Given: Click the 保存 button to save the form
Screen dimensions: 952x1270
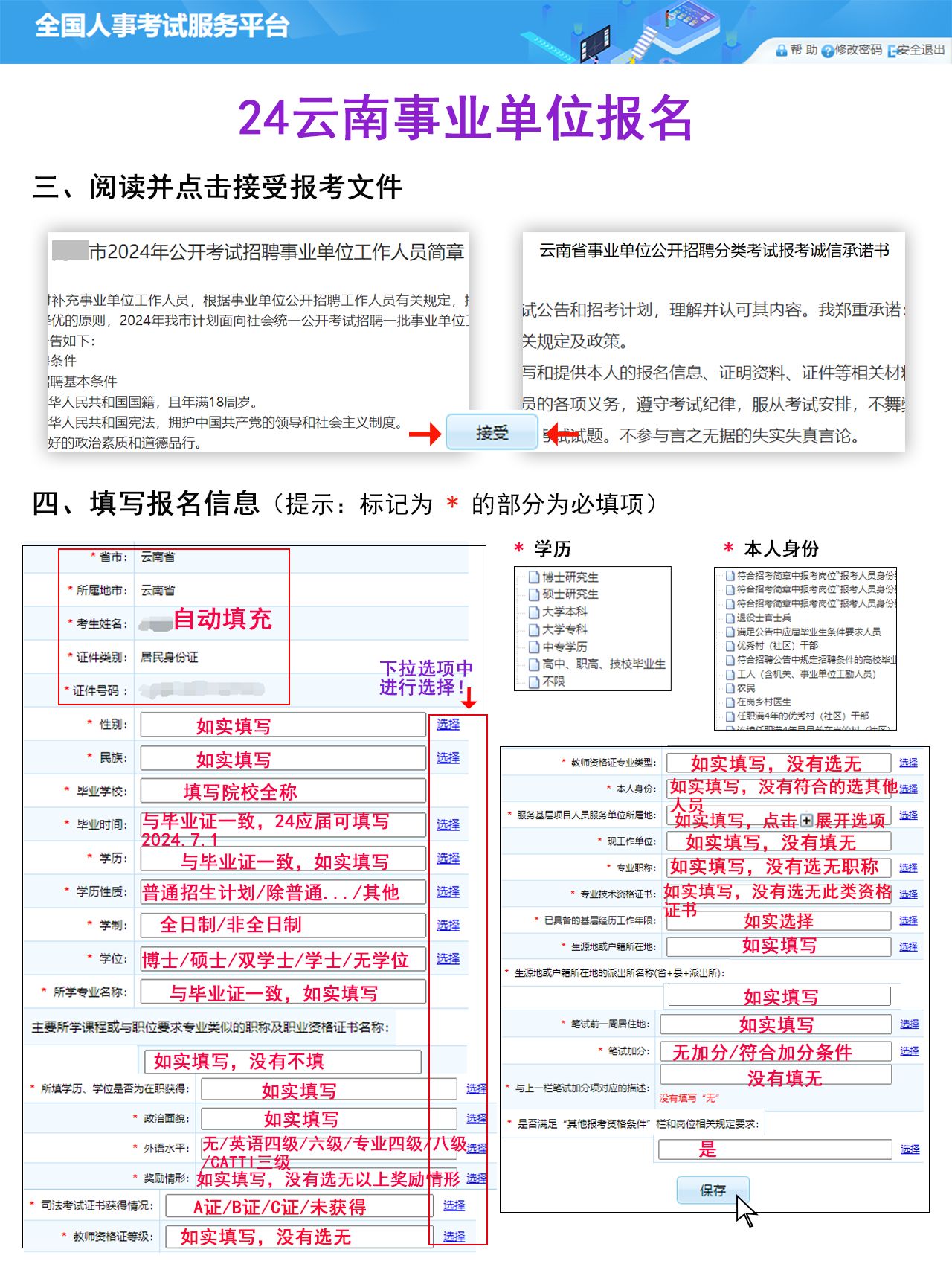Looking at the screenshot, I should point(713,1190).
